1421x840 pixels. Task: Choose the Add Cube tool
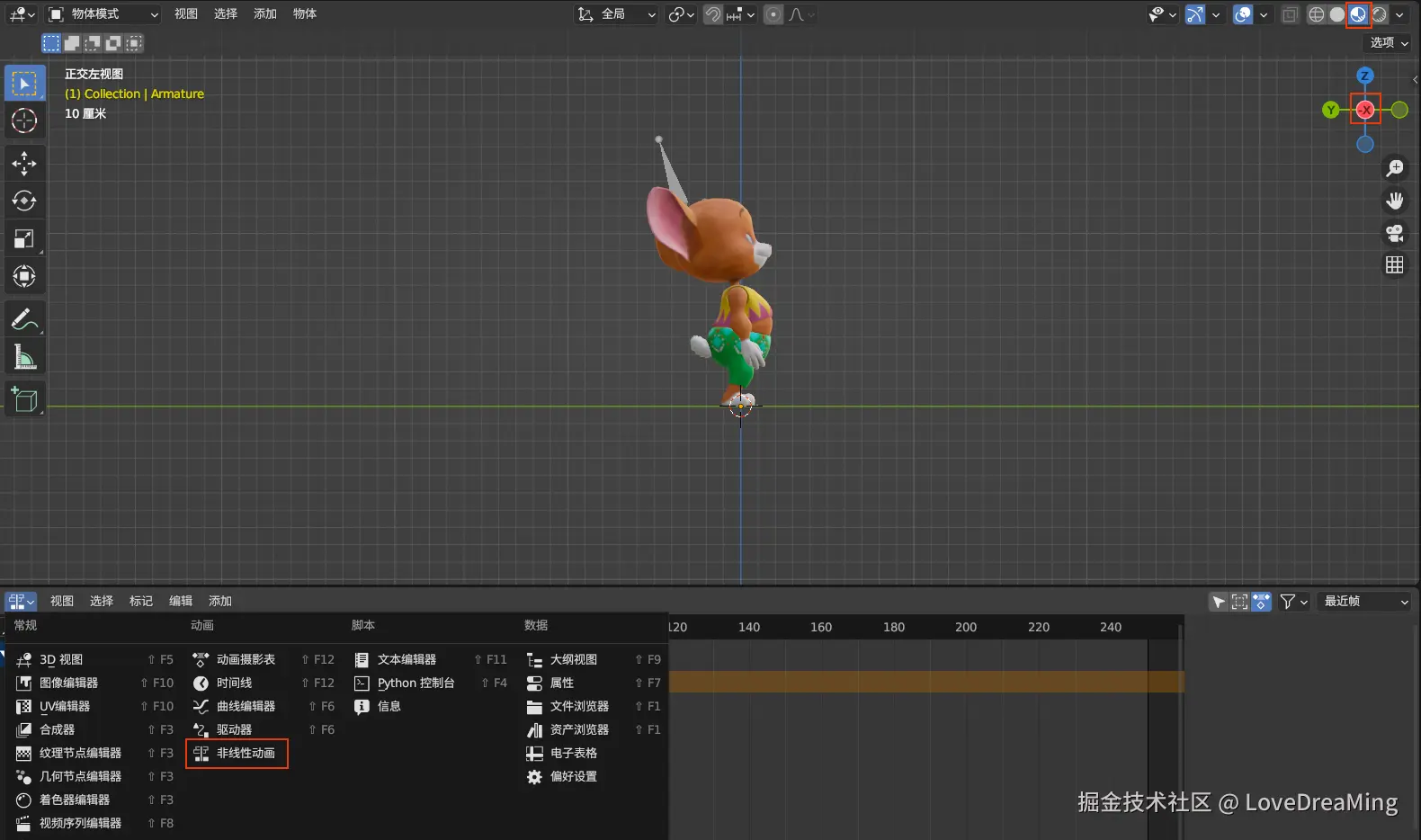click(24, 399)
